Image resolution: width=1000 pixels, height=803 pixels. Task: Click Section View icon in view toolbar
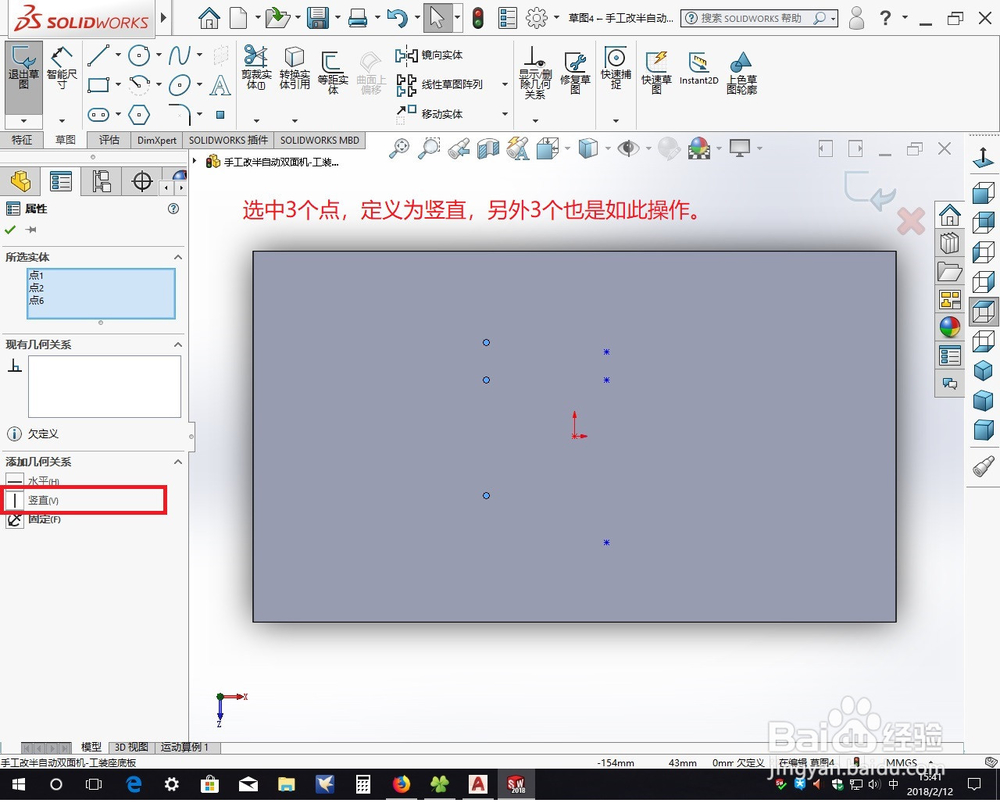pyautogui.click(x=488, y=149)
